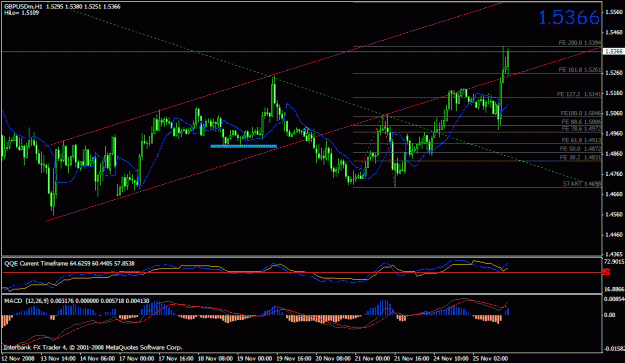The image size is (625, 363).
Task: Click the 19 Nov 00:00 time axis label
Action: click(x=255, y=358)
